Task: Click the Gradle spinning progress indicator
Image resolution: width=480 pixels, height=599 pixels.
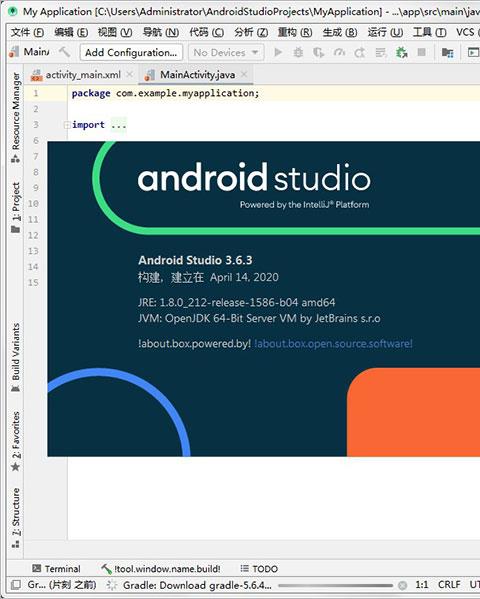Action: click(x=112, y=585)
